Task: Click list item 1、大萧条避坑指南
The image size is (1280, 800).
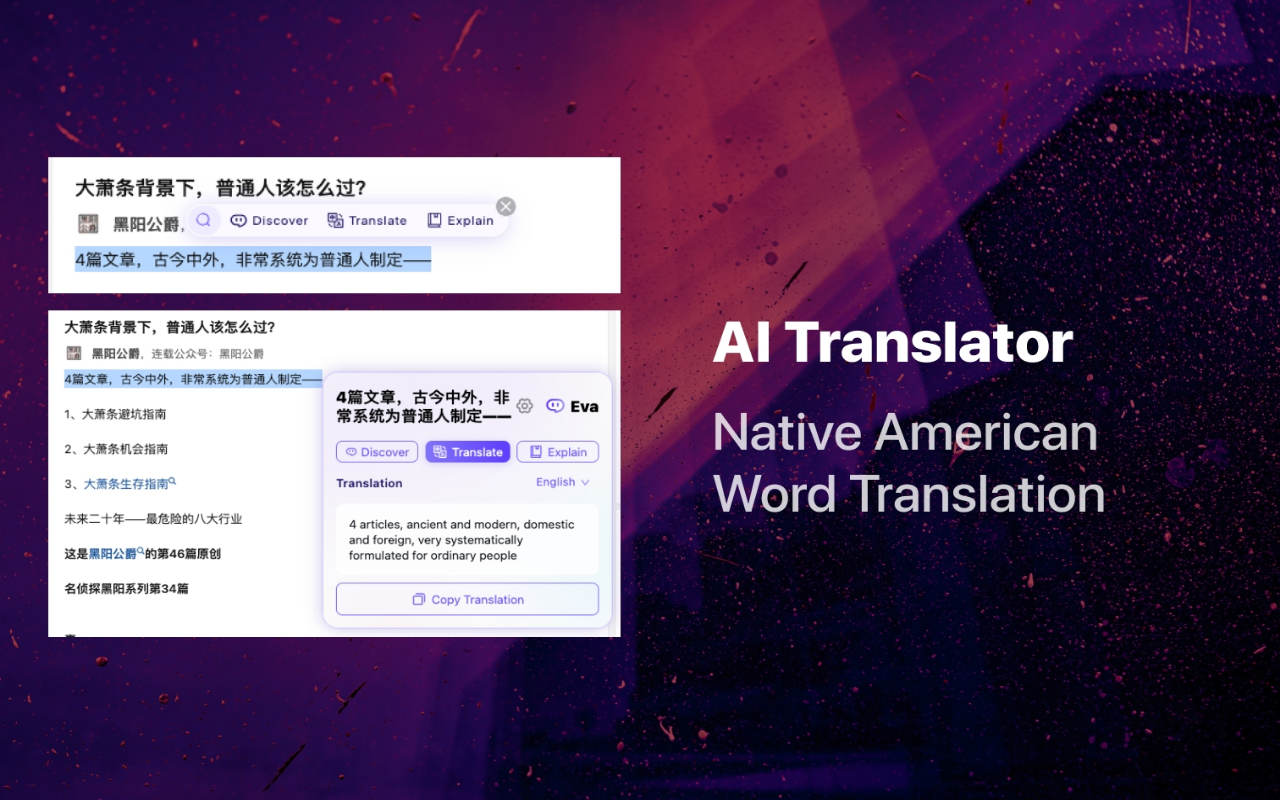Action: 115,414
